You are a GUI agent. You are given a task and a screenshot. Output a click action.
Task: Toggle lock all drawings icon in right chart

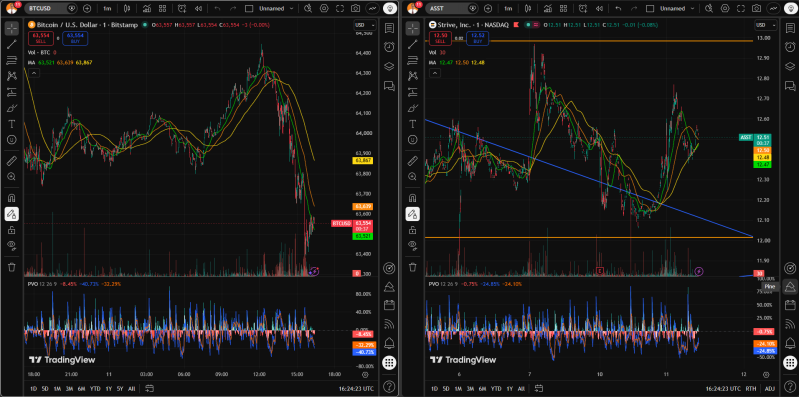(x=413, y=230)
